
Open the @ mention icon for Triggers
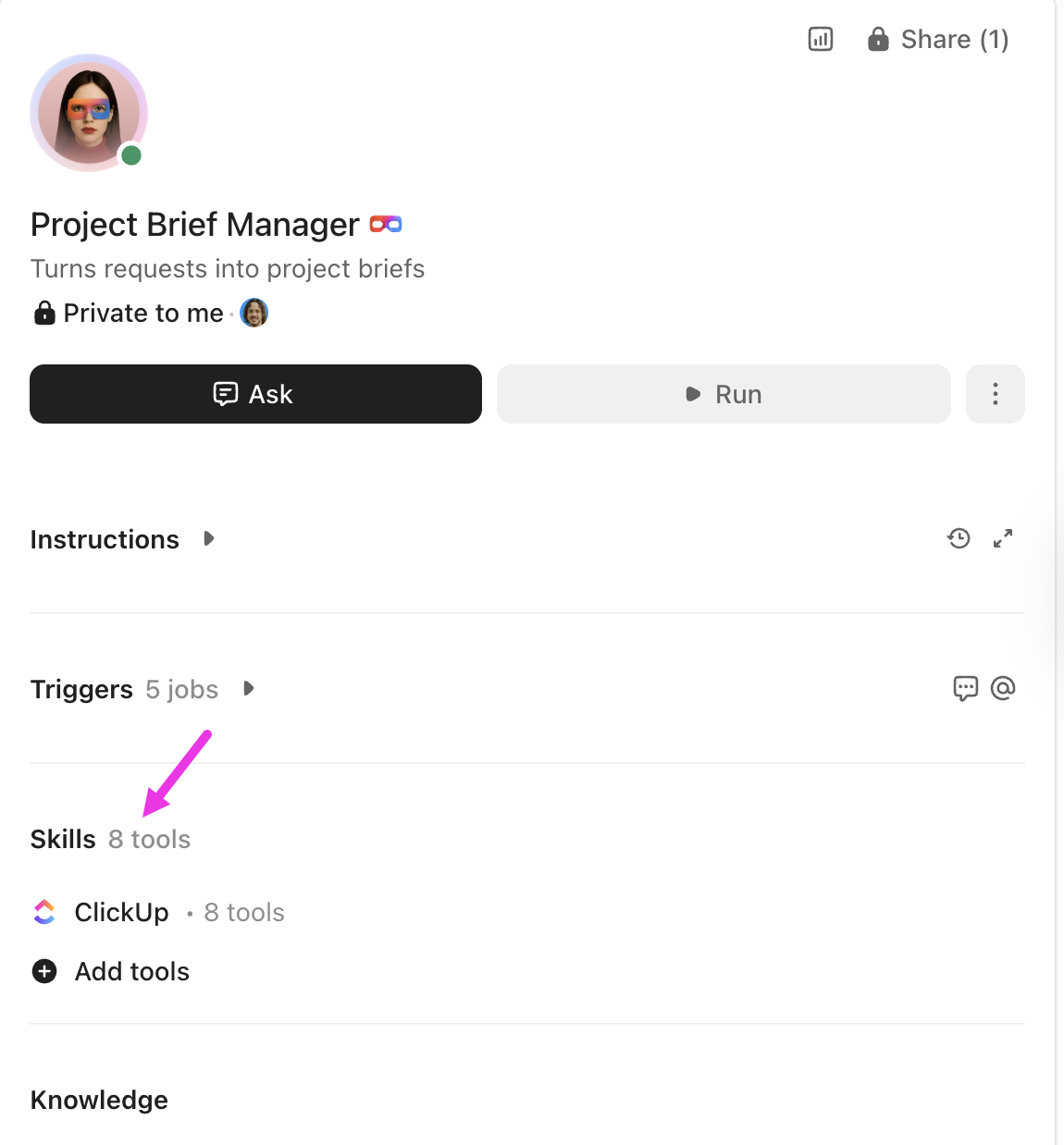[1004, 688]
